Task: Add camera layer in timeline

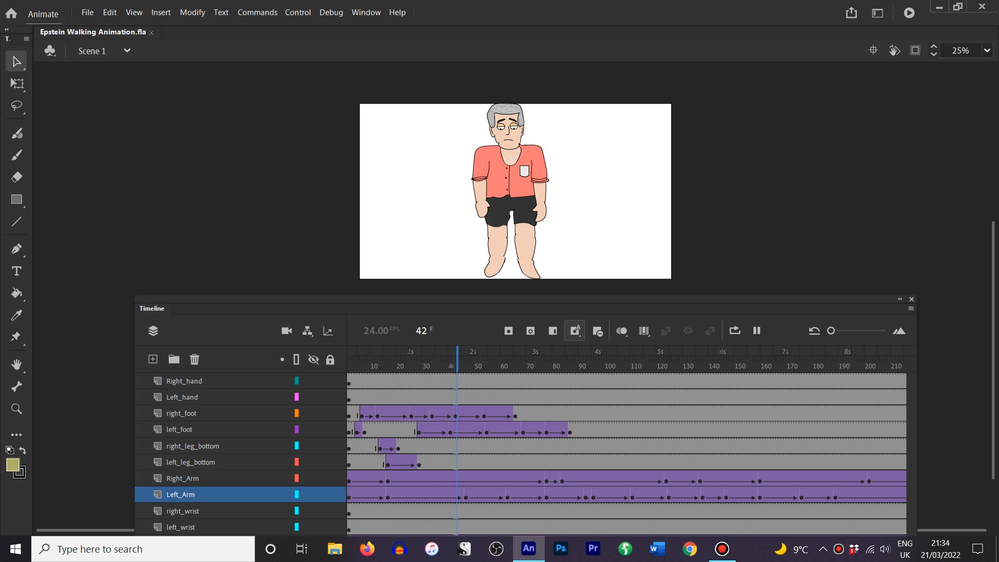Action: (287, 331)
